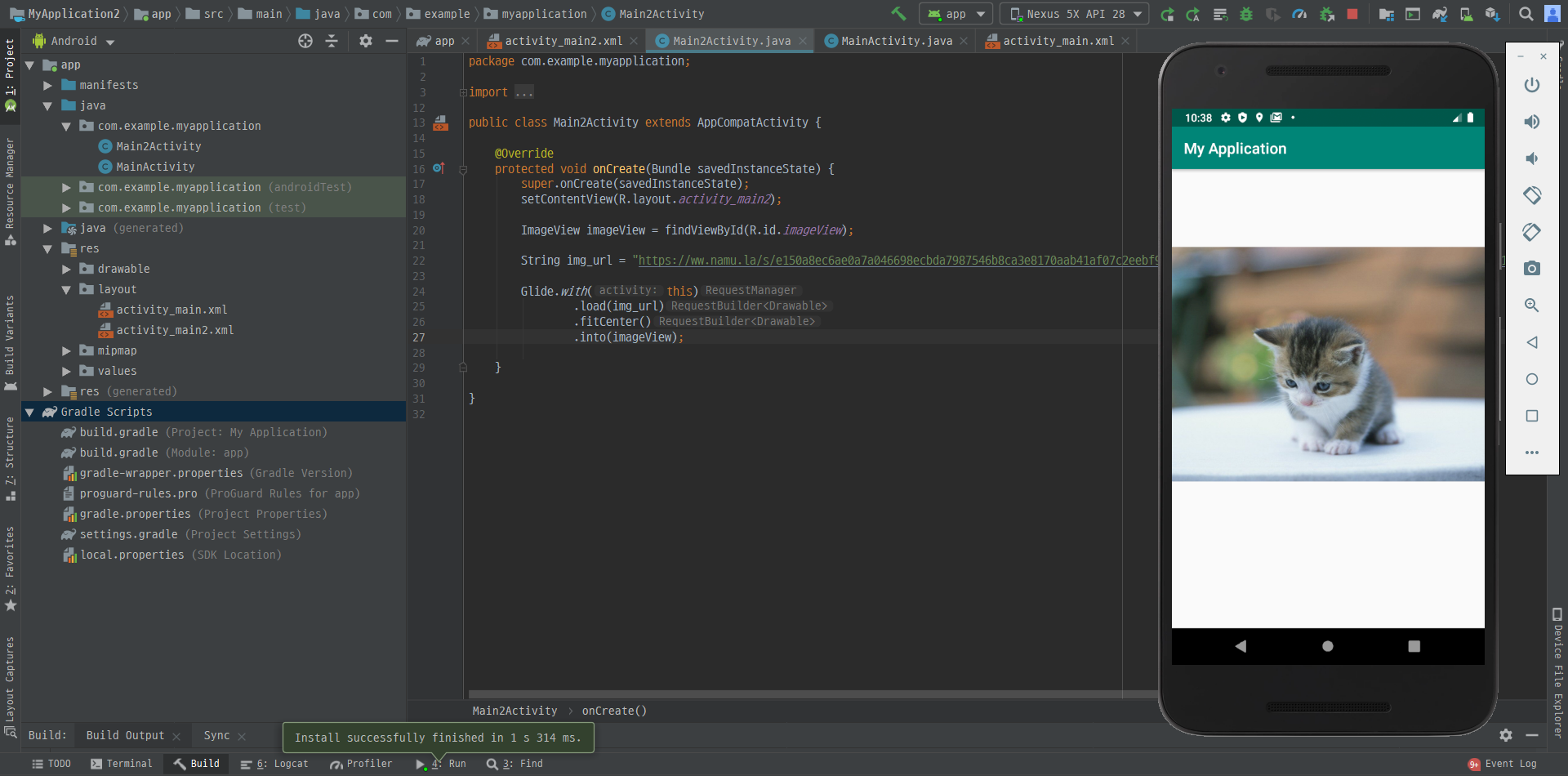Viewport: 1568px width, 776px height.
Task: Rerun the app with the green run icon
Action: click(1167, 14)
